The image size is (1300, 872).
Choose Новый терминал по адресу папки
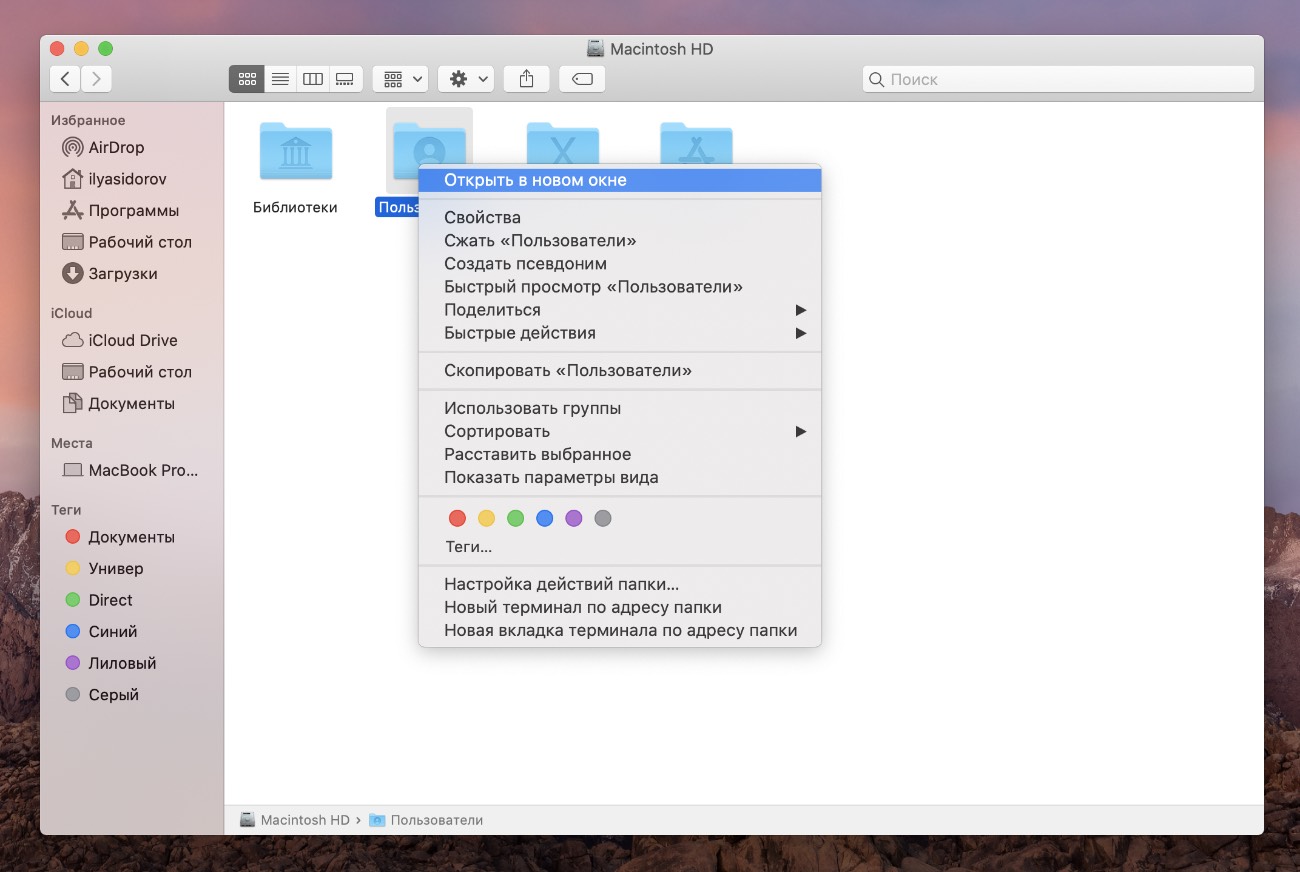pyautogui.click(x=620, y=607)
